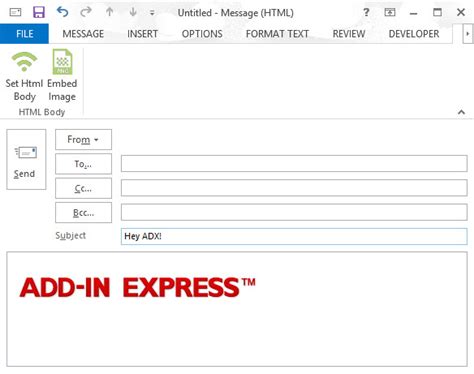This screenshot has height=374, width=474.
Task: Click the Cc... button
Action: pyautogui.click(x=83, y=188)
